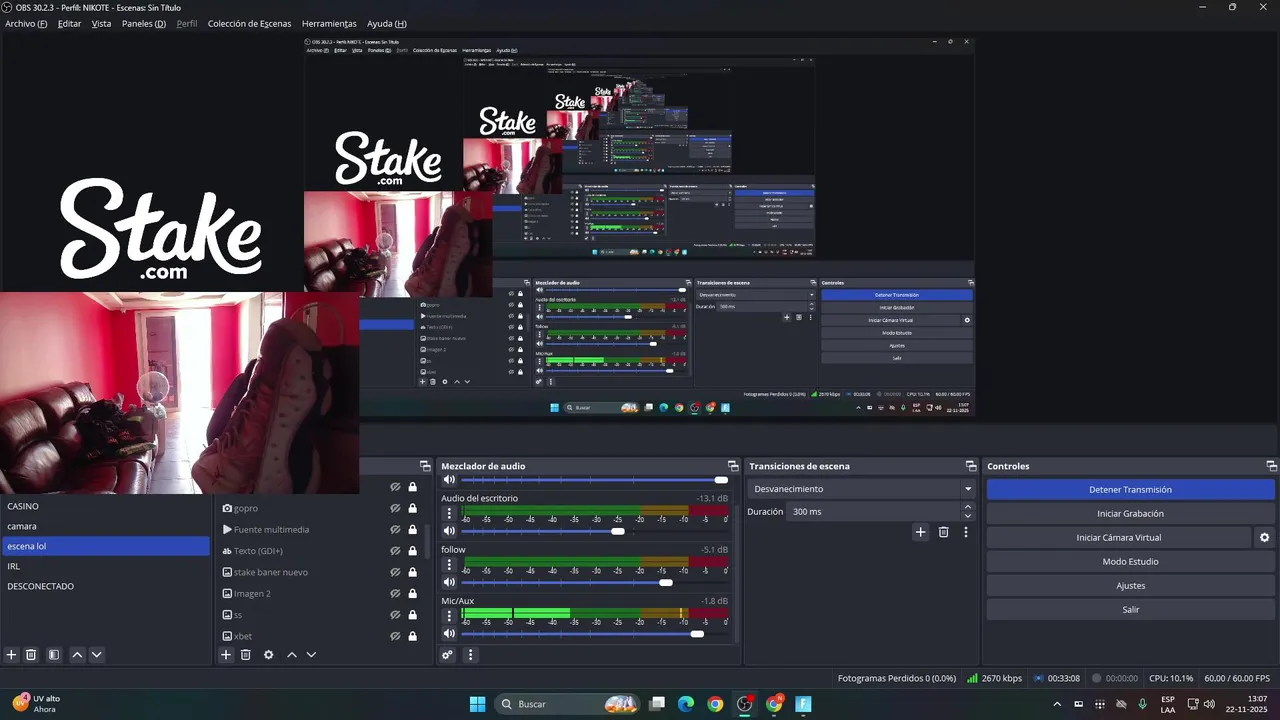
Task: Open the Herramientas menu
Action: [329, 23]
